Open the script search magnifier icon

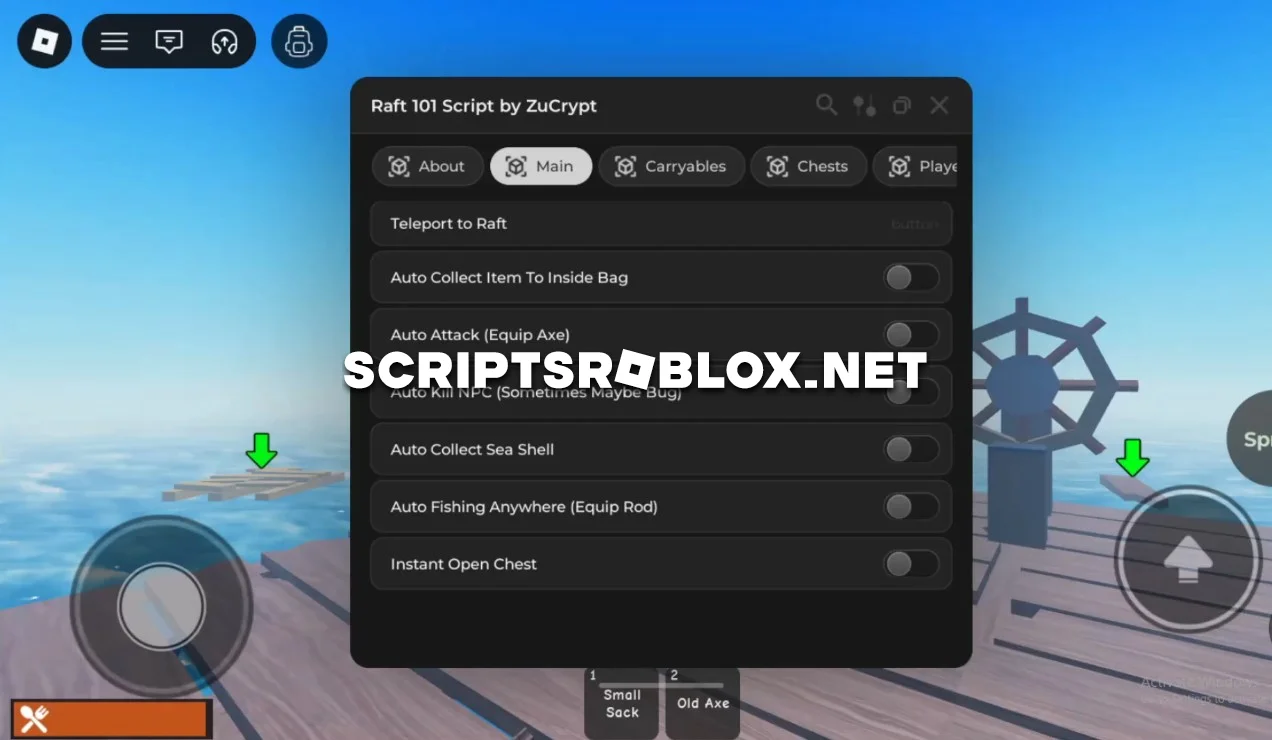coord(826,105)
